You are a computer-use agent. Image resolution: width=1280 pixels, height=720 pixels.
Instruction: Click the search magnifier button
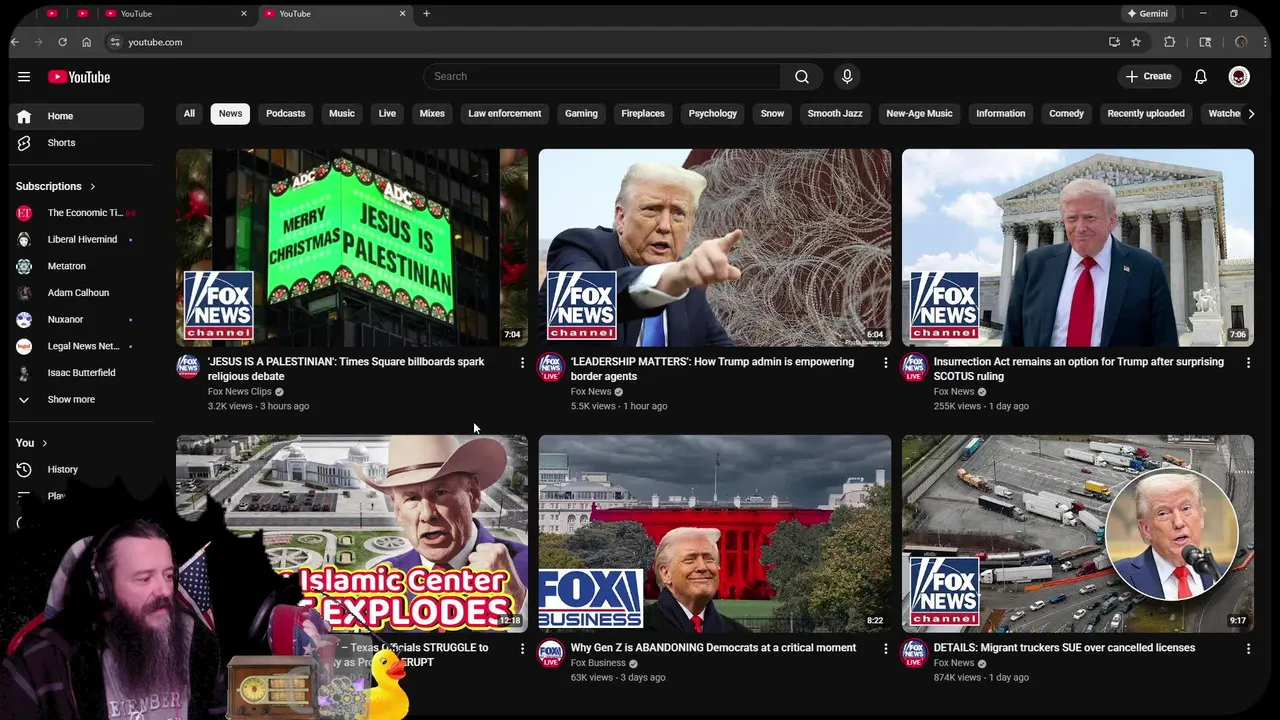coord(802,77)
